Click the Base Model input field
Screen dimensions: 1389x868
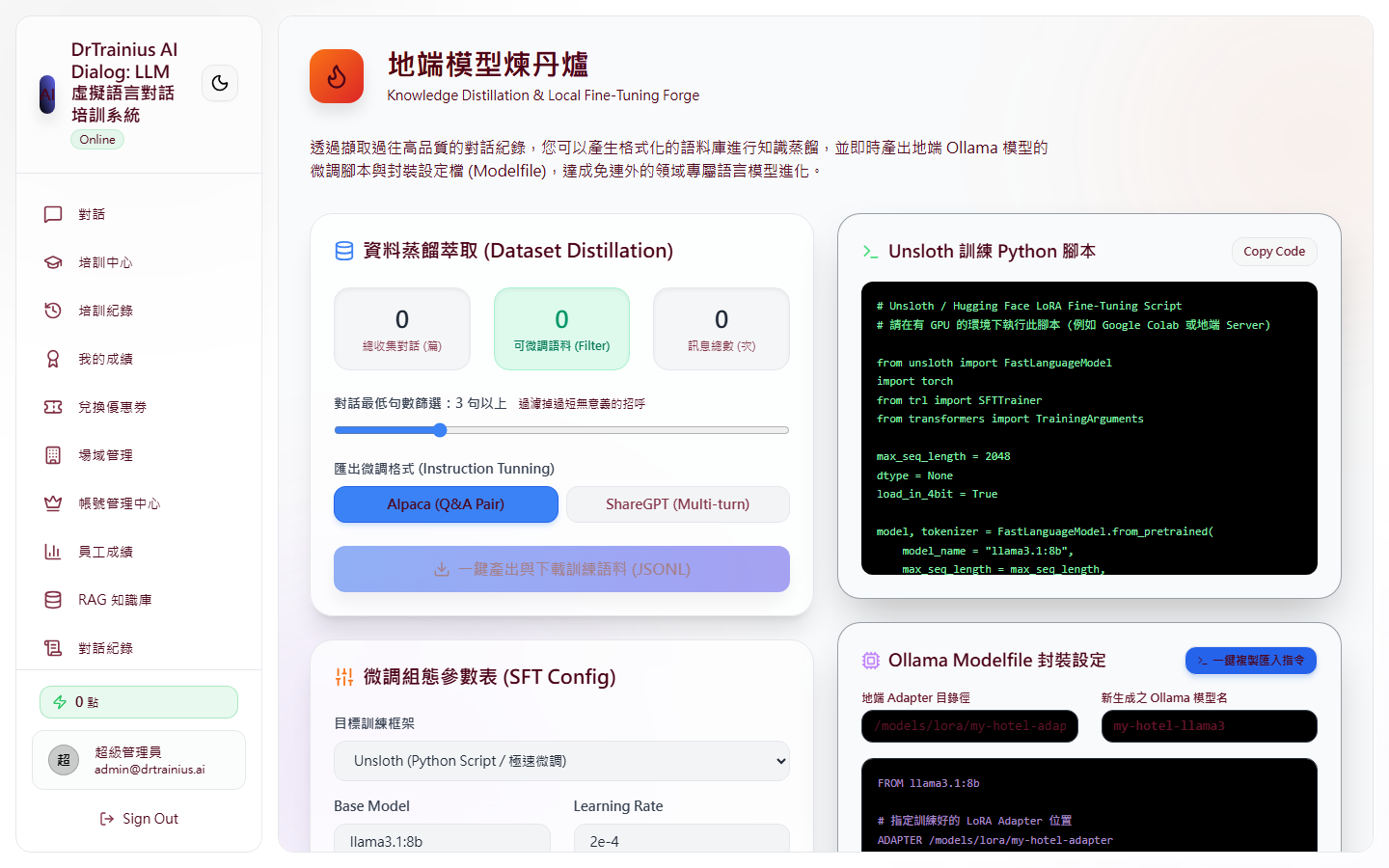click(442, 841)
